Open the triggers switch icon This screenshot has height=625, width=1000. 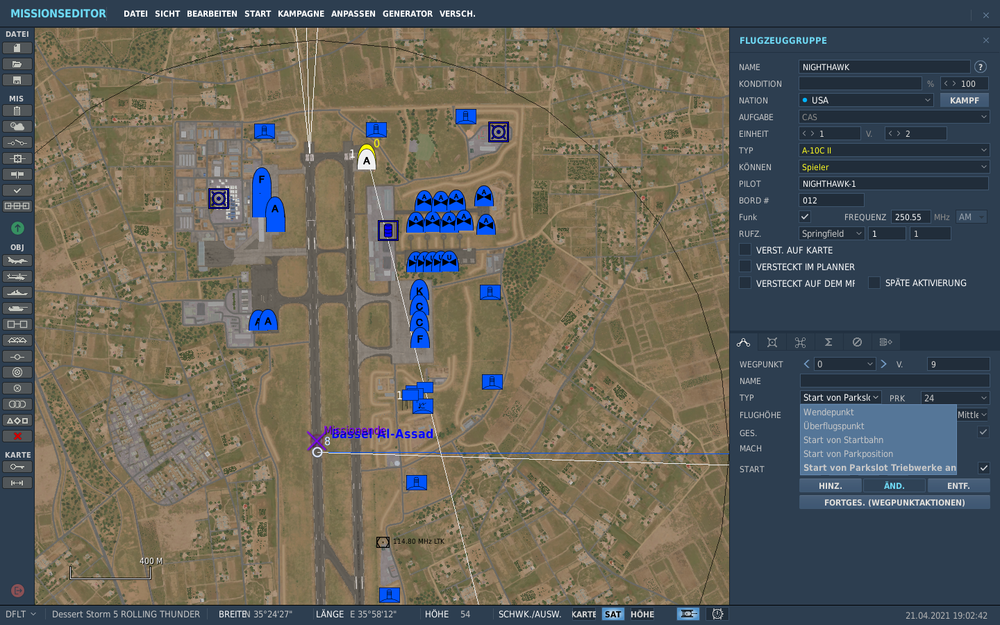[17, 143]
